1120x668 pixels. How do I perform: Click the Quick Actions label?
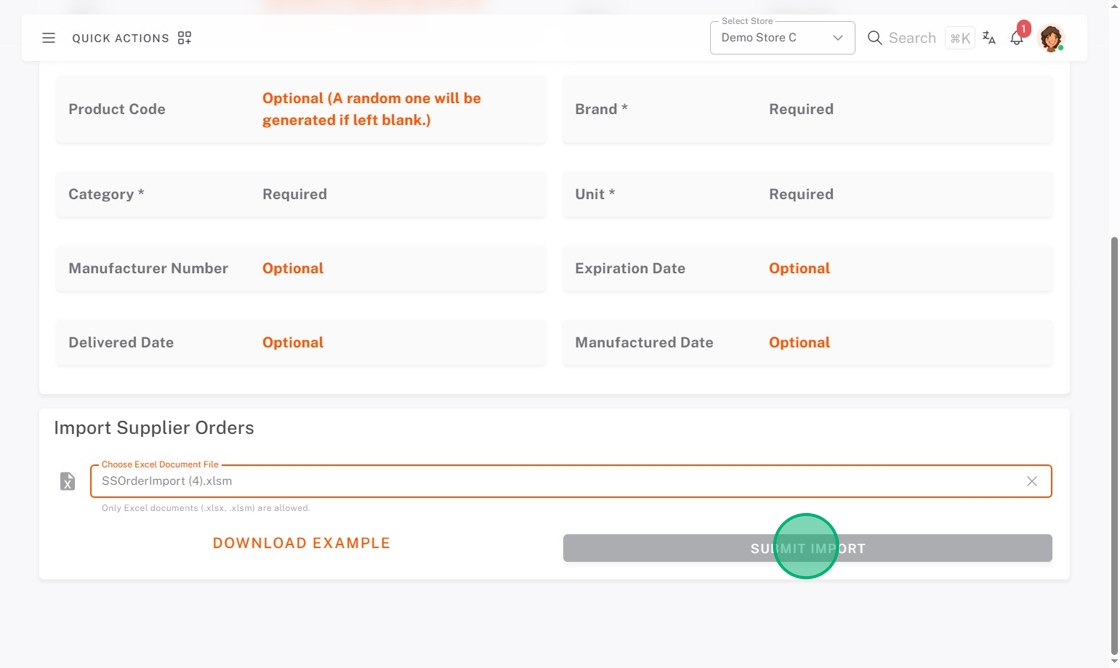(x=120, y=38)
